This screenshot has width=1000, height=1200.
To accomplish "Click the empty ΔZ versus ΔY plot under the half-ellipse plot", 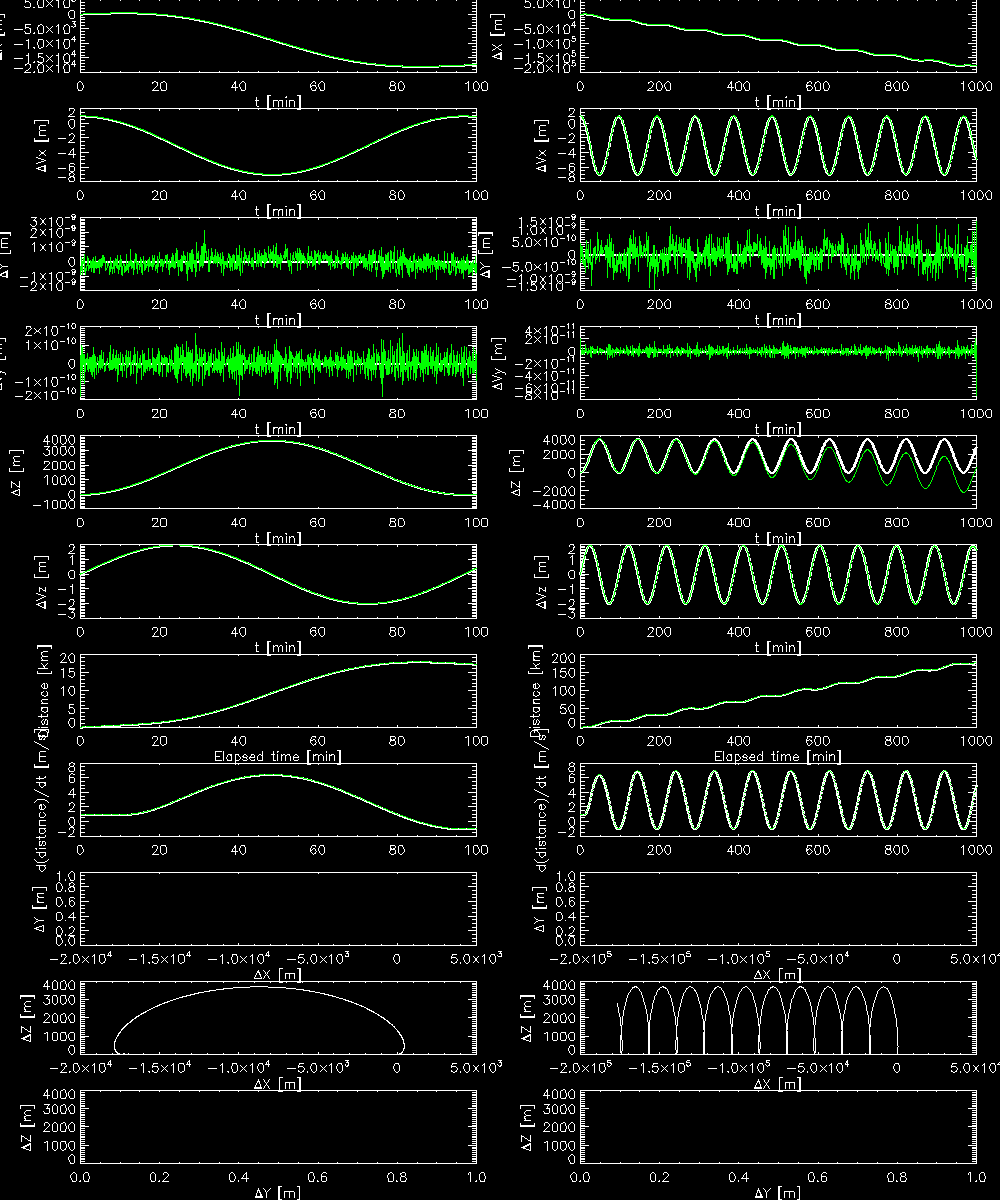I will 277,1129.
